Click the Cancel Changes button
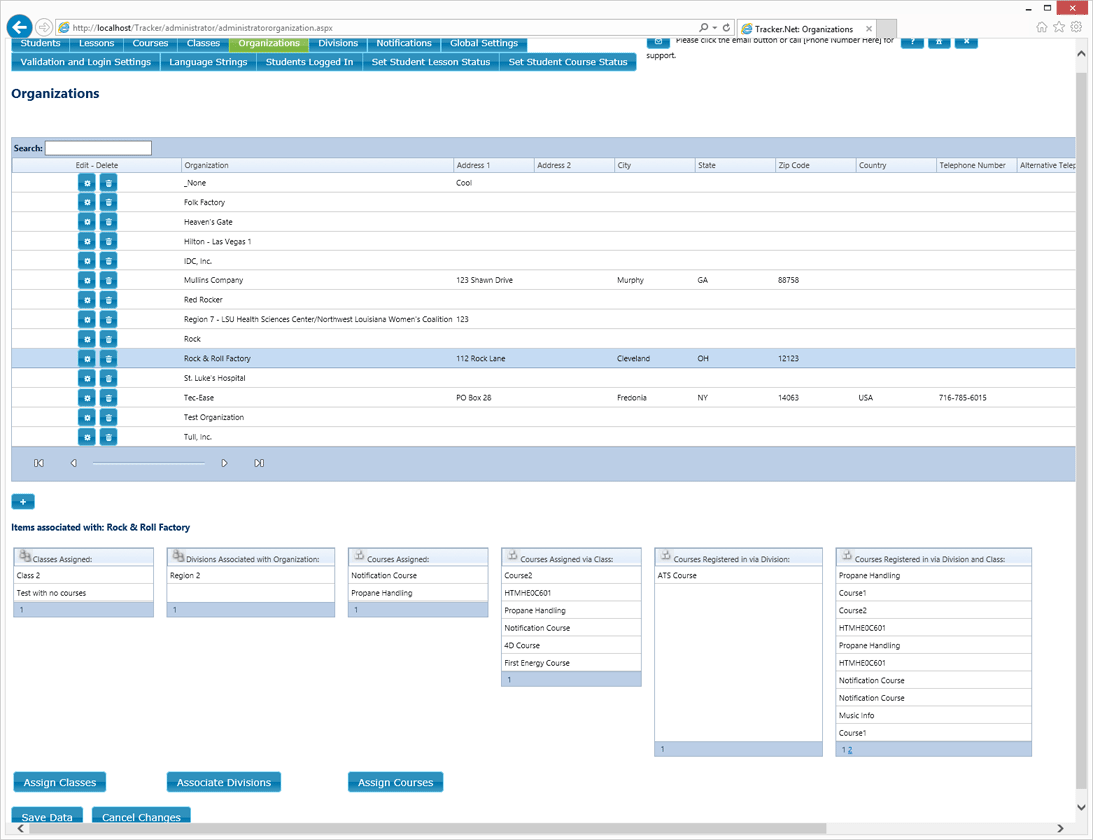 click(142, 816)
